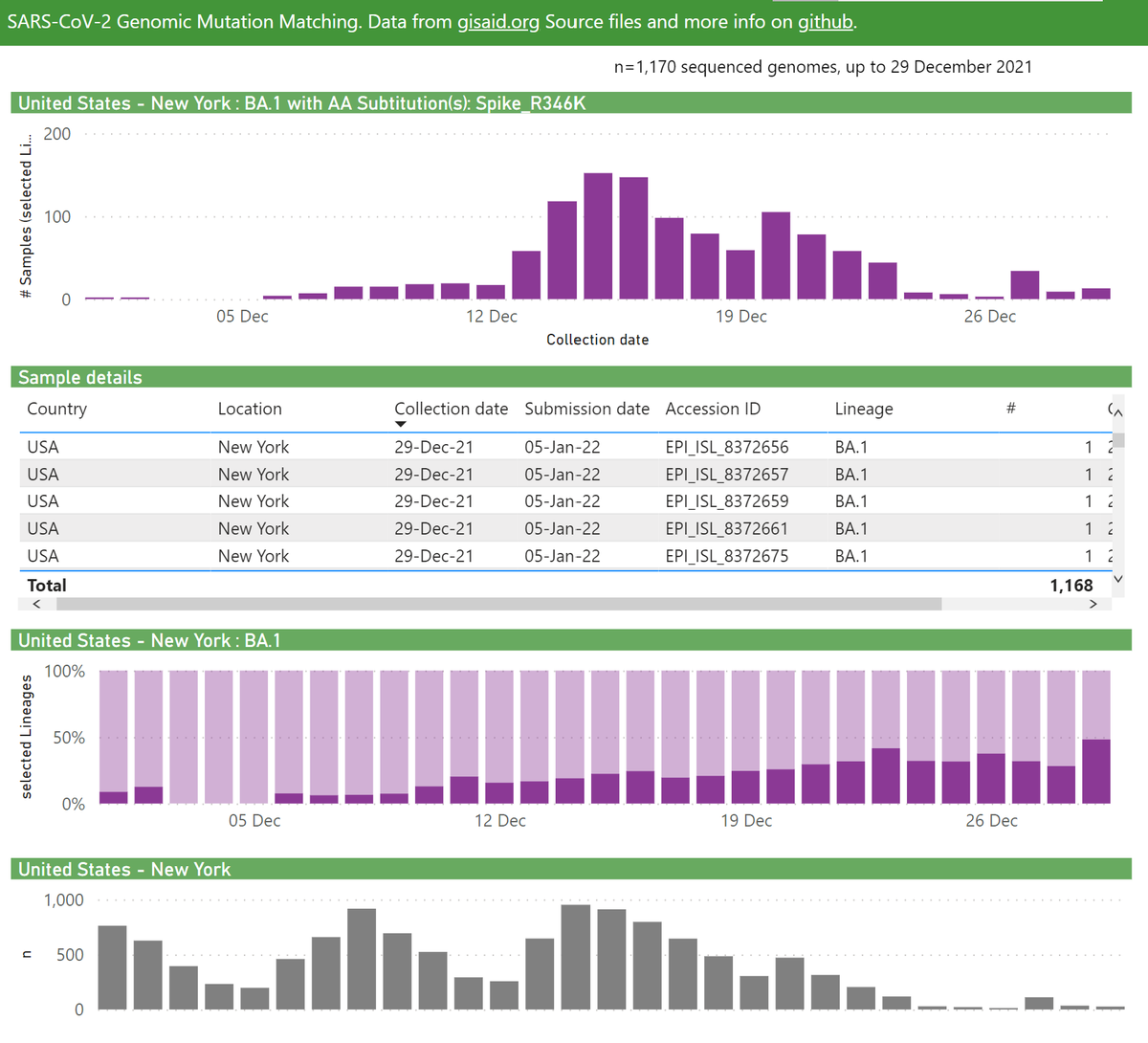1148x1043 pixels.
Task: Sort table by Lineage column header
Action: click(x=864, y=409)
